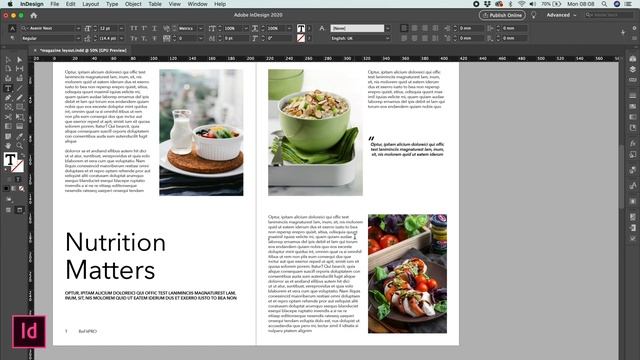Toggle Character formatting controls 'A' button
The width and height of the screenshot is (640, 360).
click(12, 28)
